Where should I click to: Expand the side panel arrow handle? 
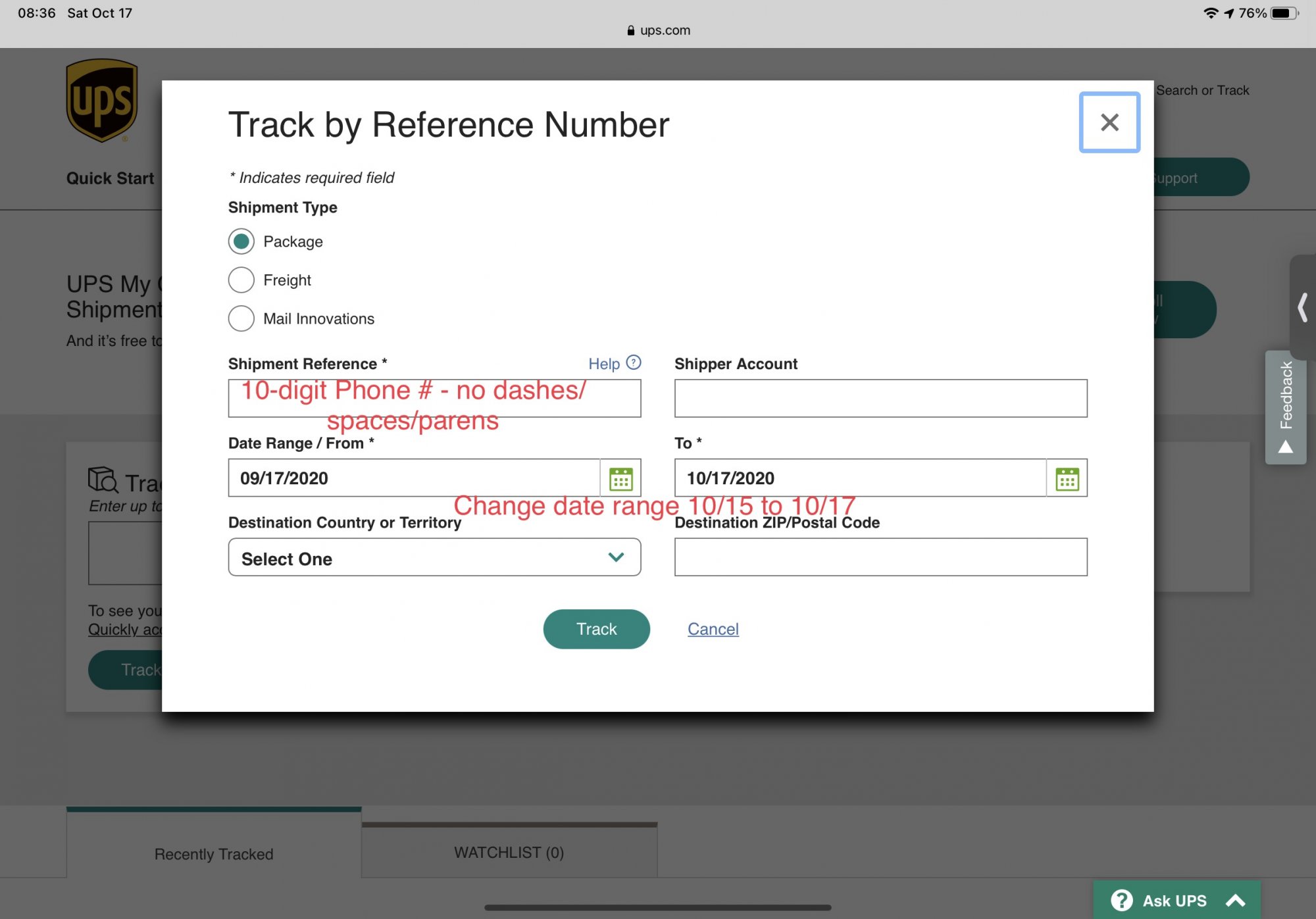1302,307
